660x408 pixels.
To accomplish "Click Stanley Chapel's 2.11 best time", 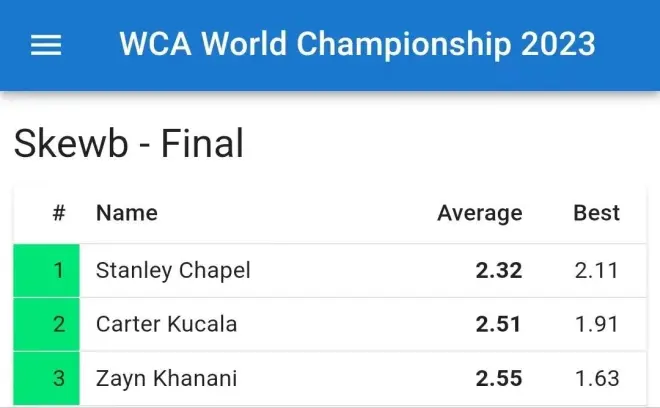I will pos(598,270).
